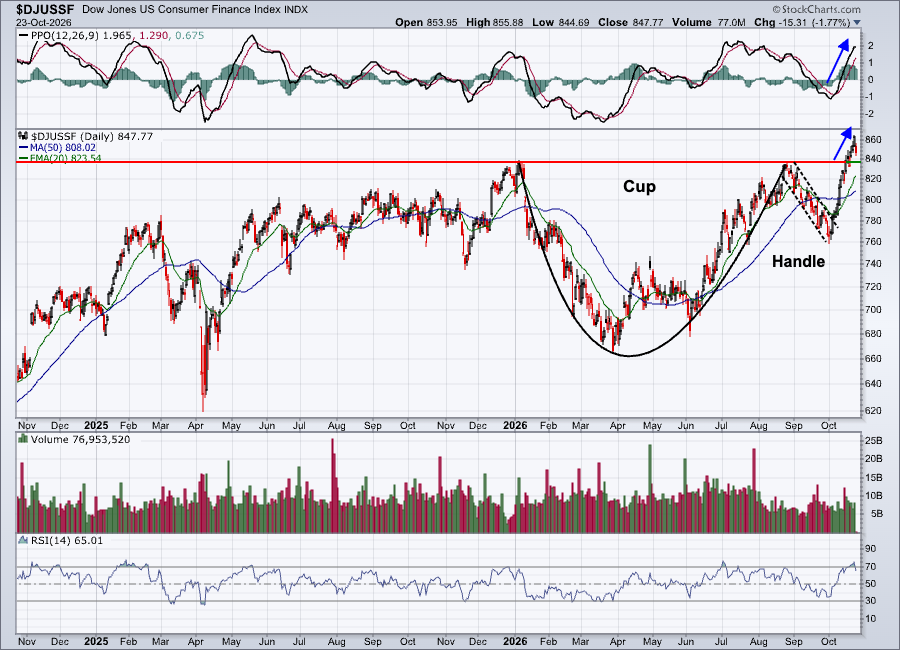
Task: Select the $DJUSSF ticker symbol in the header
Action: (45, 9)
